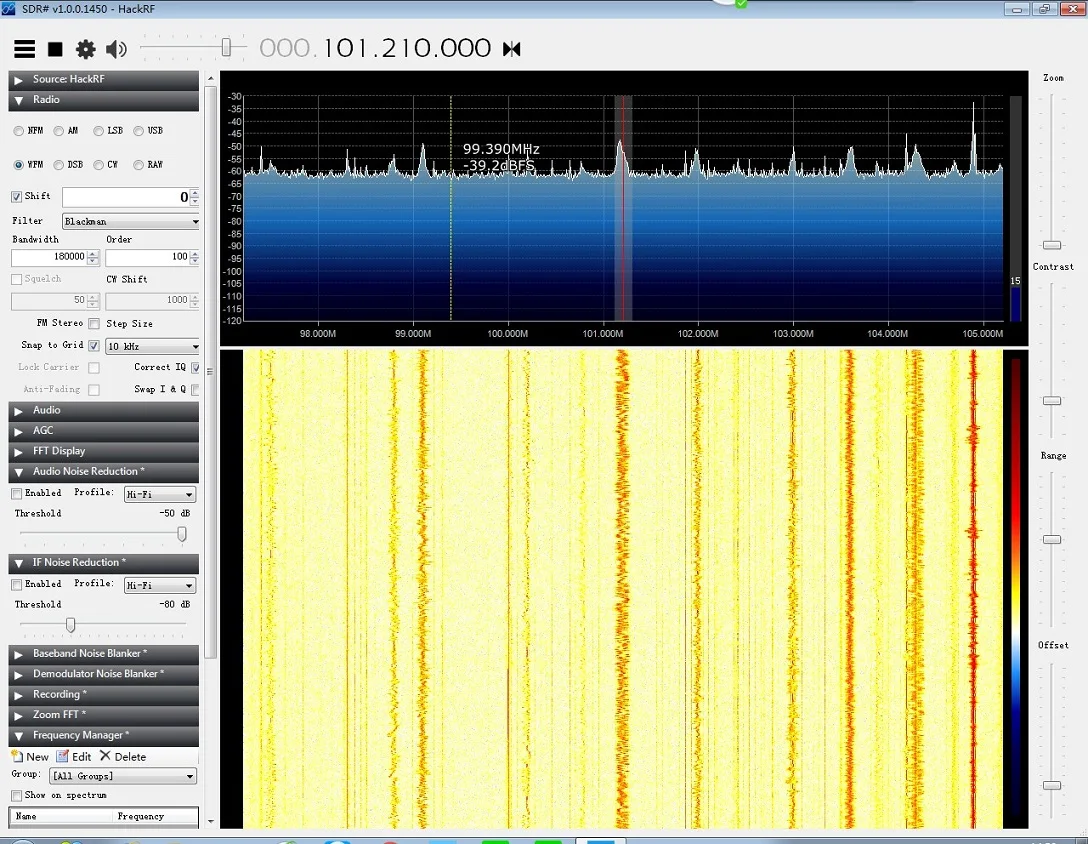1088x844 pixels.
Task: Open settings via the gear icon
Action: 85,49
